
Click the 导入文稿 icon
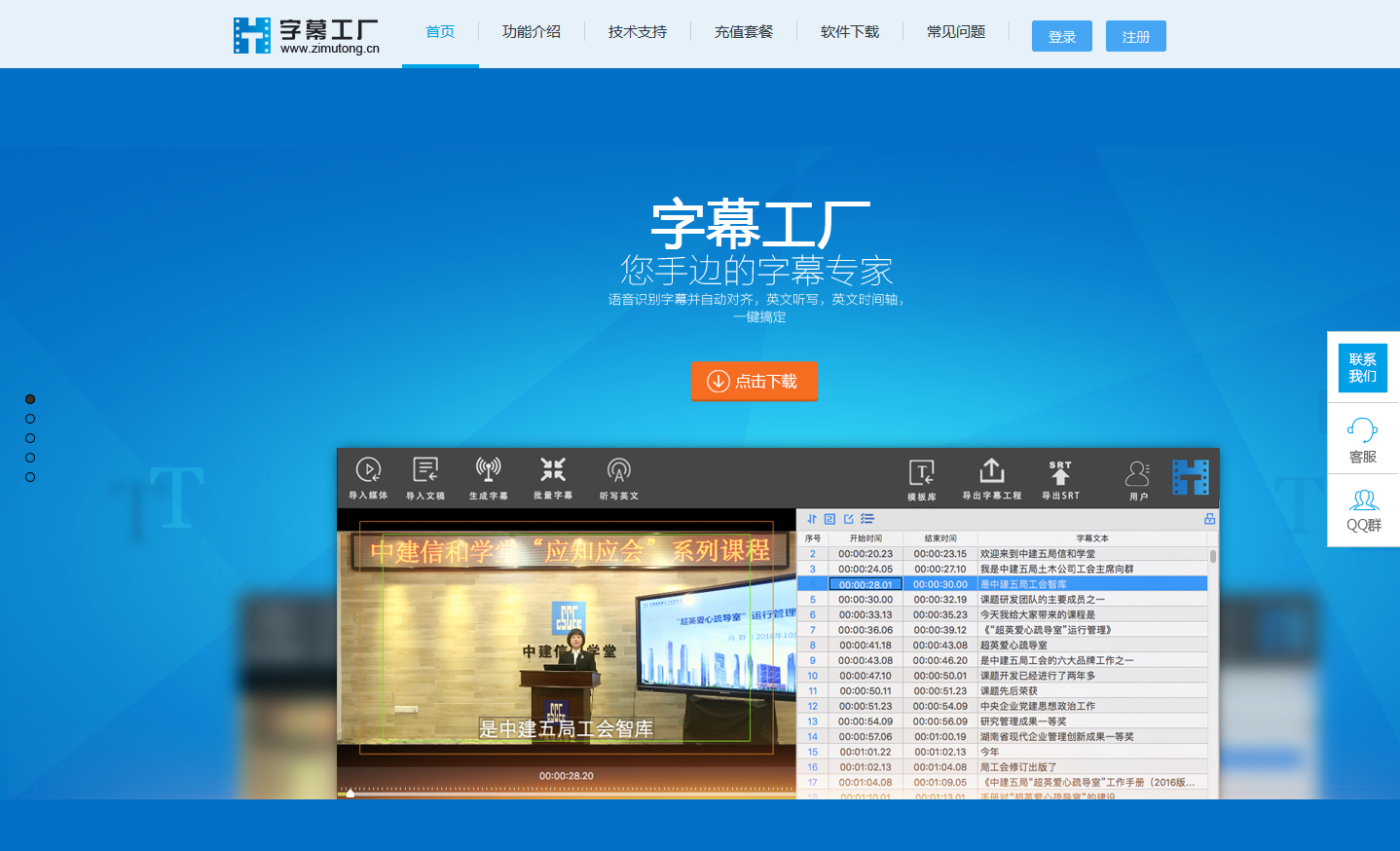pos(425,477)
